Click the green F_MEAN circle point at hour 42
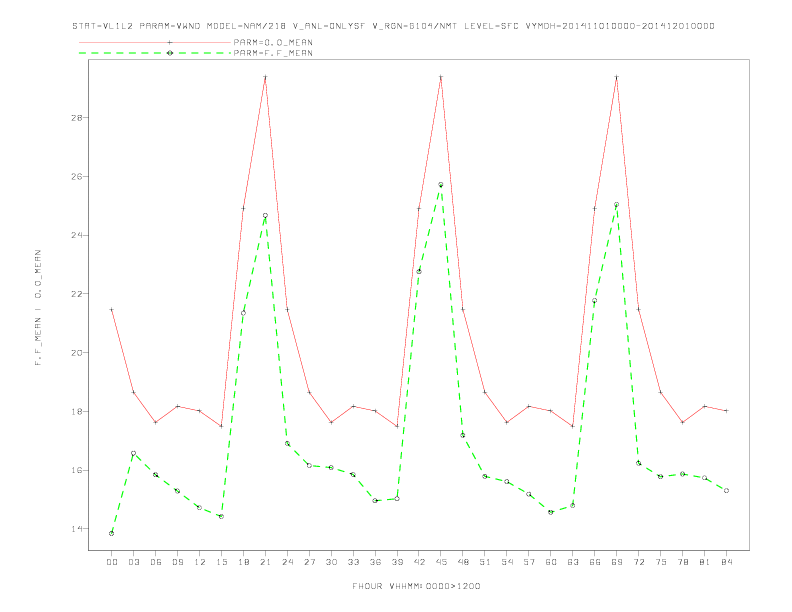This screenshot has width=792, height=612. (x=419, y=272)
